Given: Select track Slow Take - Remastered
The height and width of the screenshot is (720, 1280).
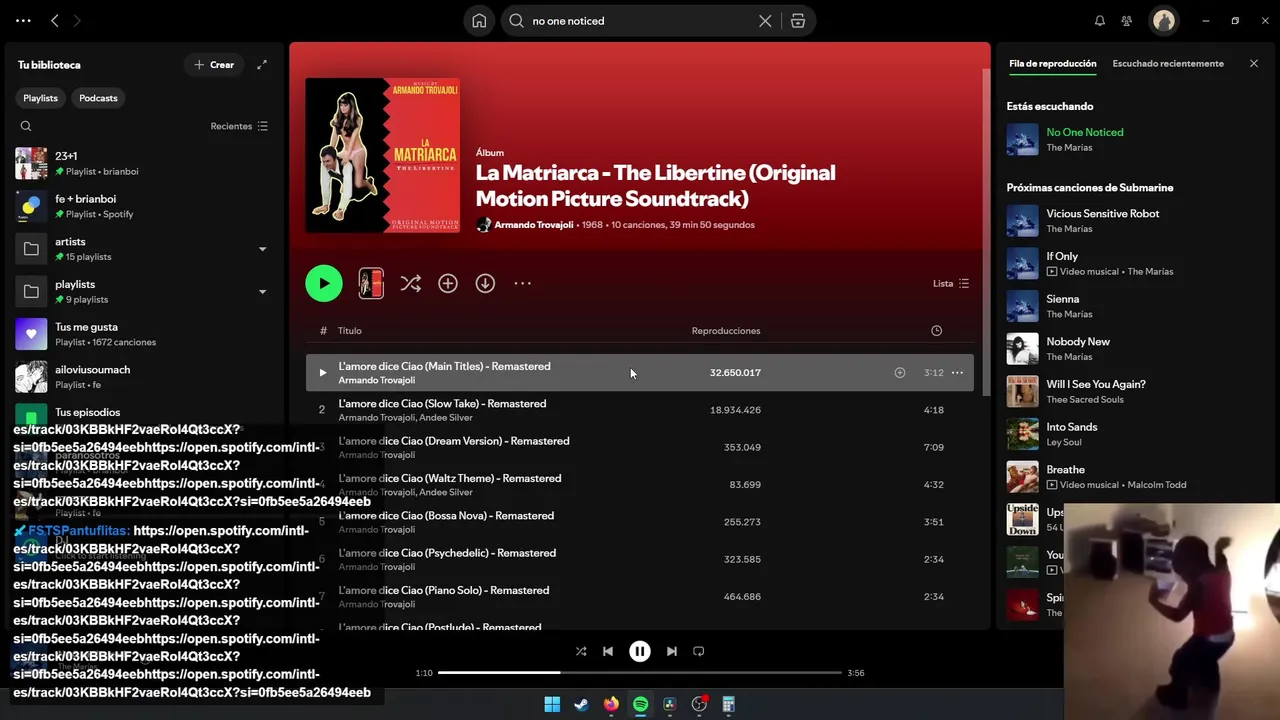Looking at the screenshot, I should [x=640, y=410].
